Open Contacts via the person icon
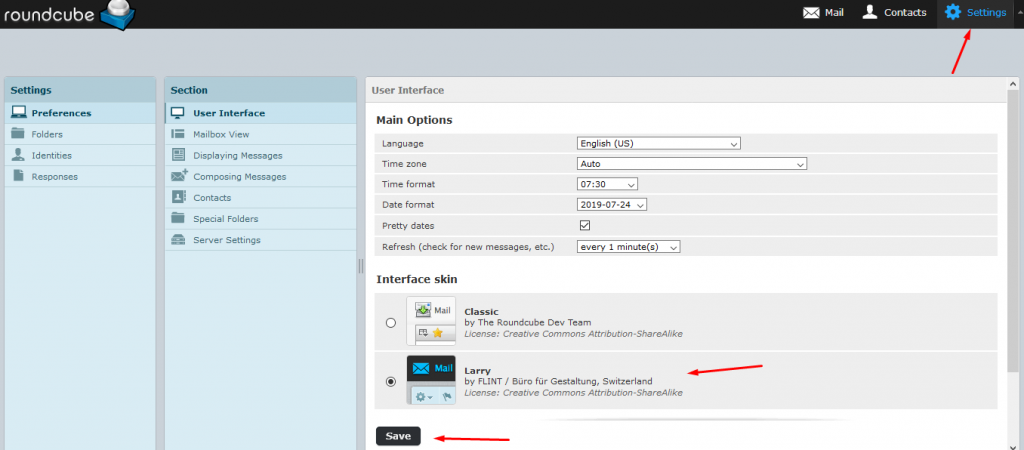The image size is (1024, 450). [870, 12]
